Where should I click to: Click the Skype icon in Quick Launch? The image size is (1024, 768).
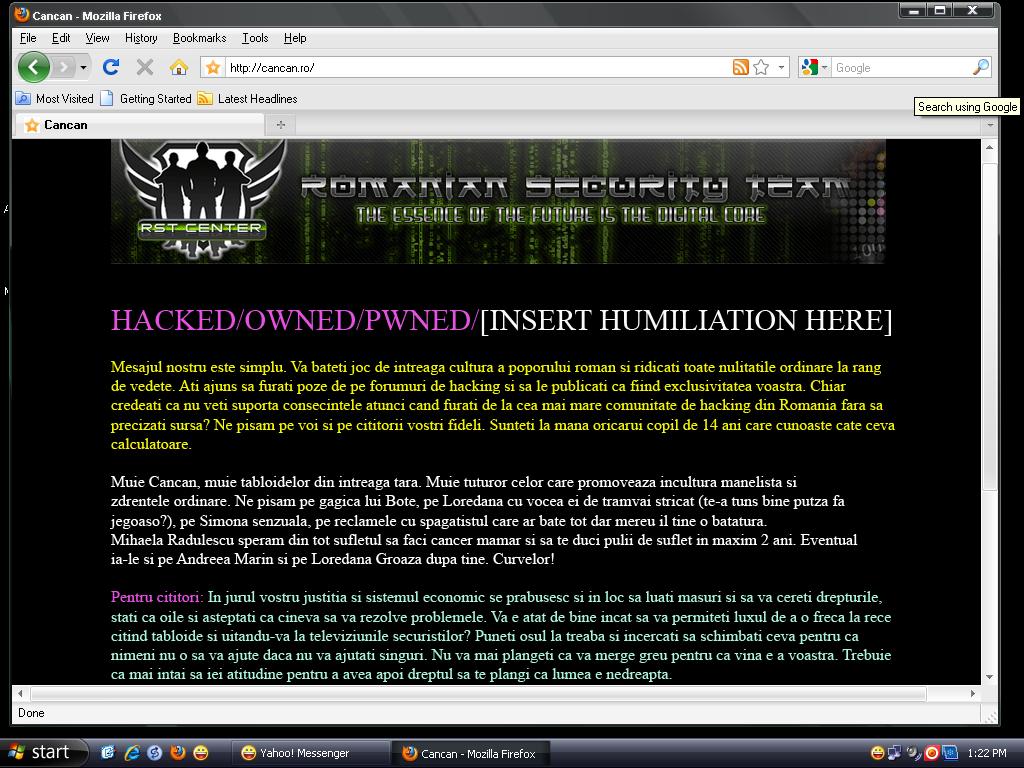[154, 753]
